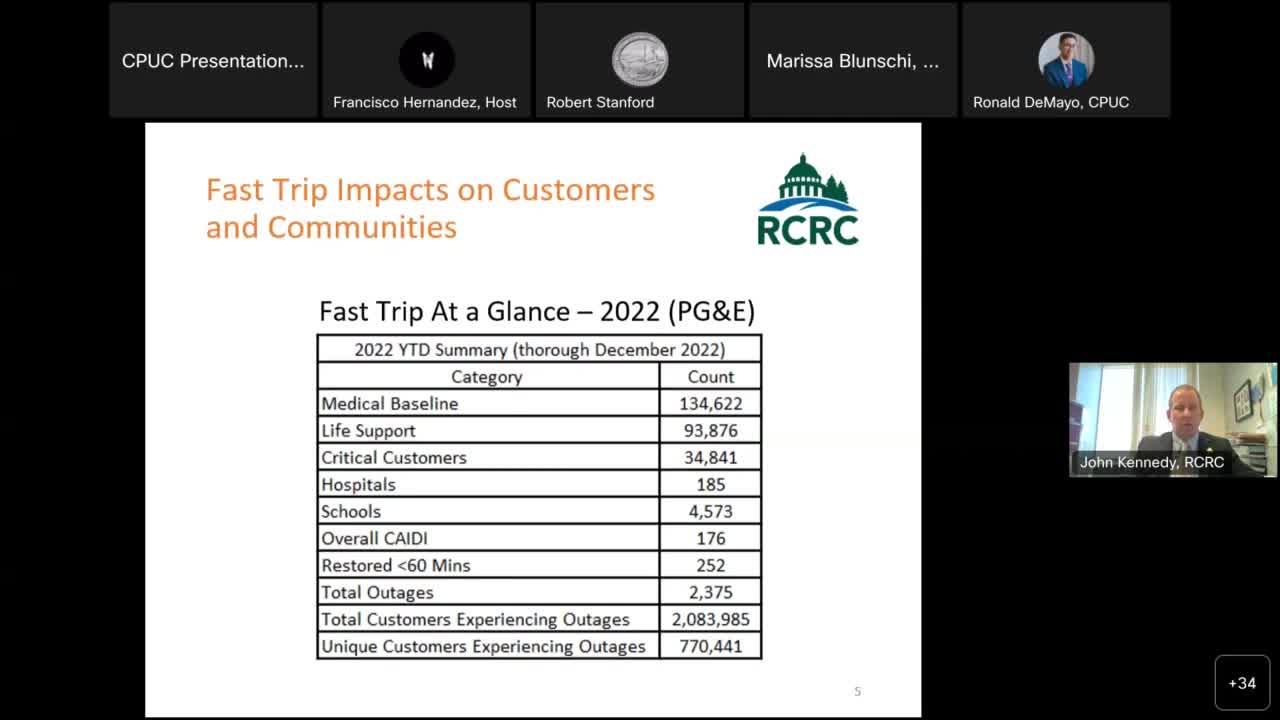This screenshot has height=720, width=1280.
Task: Select the Marissa Blunschi participant tile
Action: pos(853,60)
